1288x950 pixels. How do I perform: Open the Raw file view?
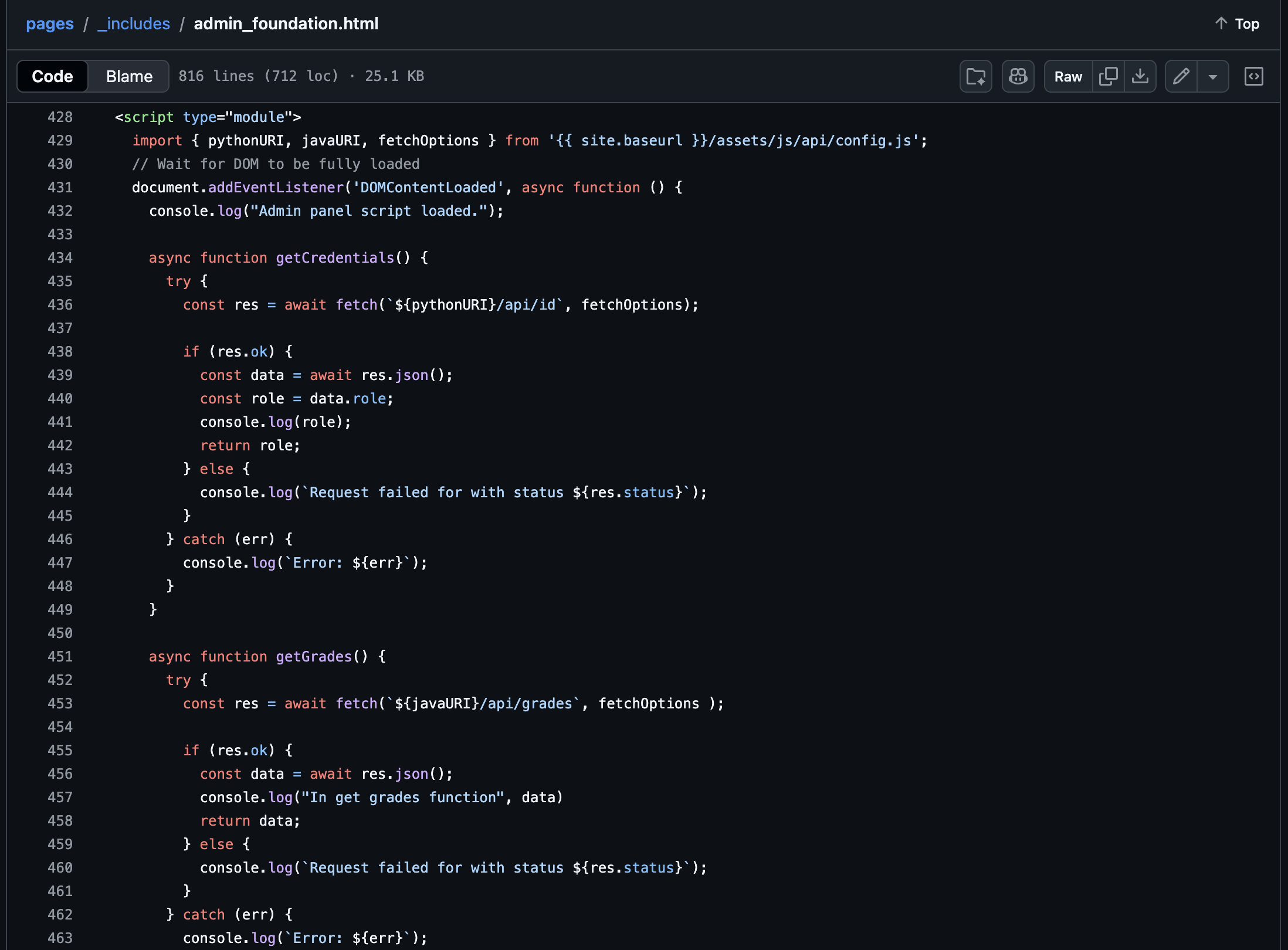click(1067, 76)
